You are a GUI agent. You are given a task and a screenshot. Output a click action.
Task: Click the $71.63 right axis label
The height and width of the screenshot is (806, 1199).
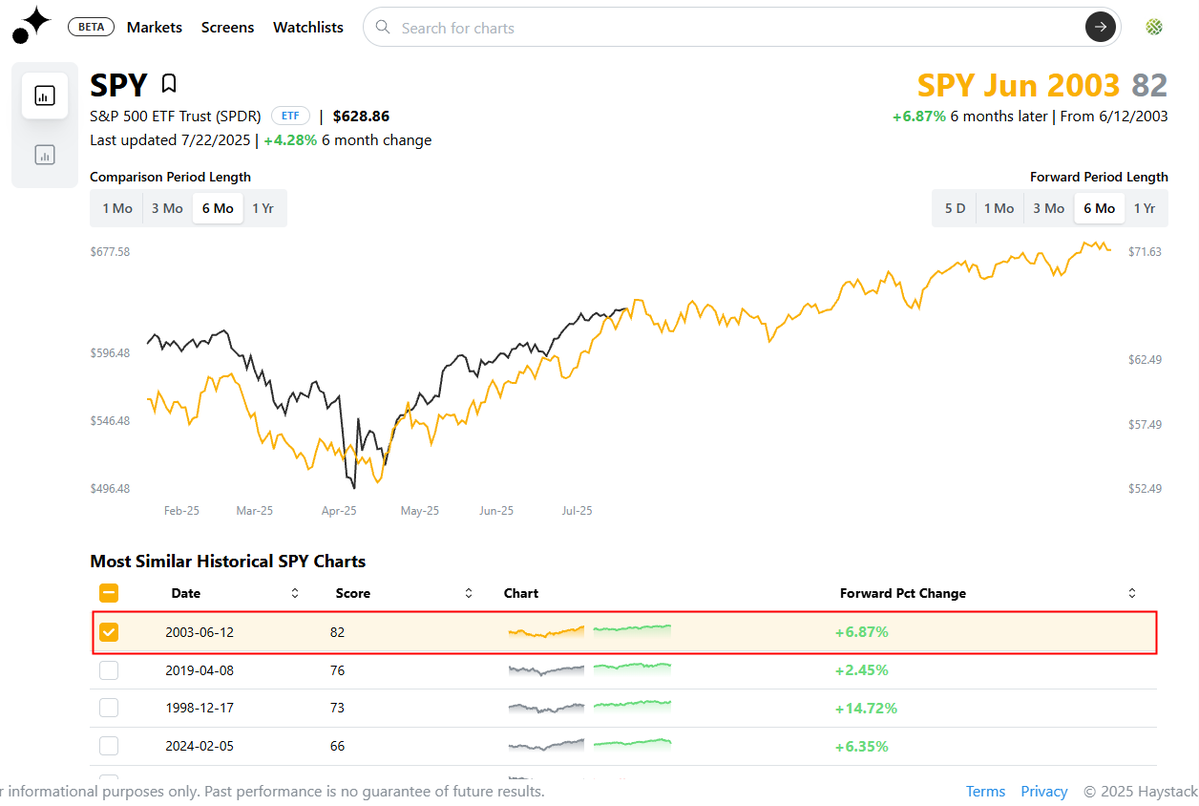(1145, 252)
